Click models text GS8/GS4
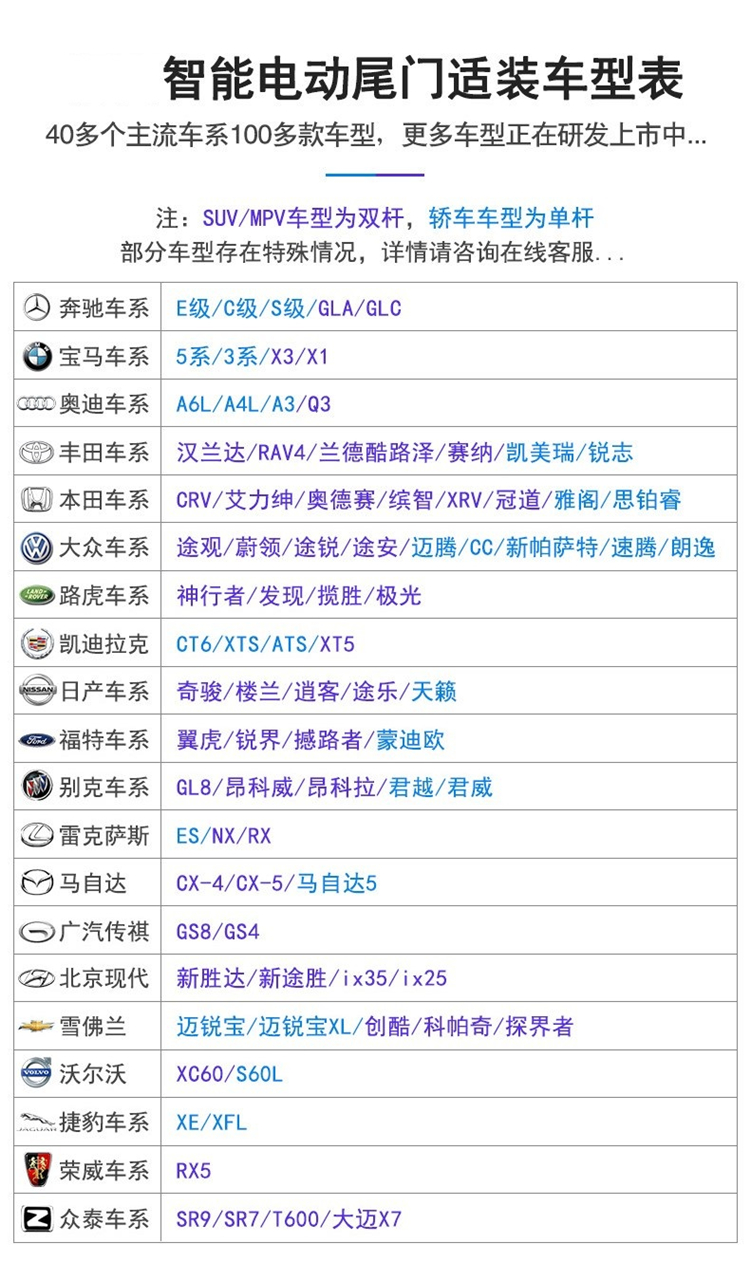 pos(218,932)
